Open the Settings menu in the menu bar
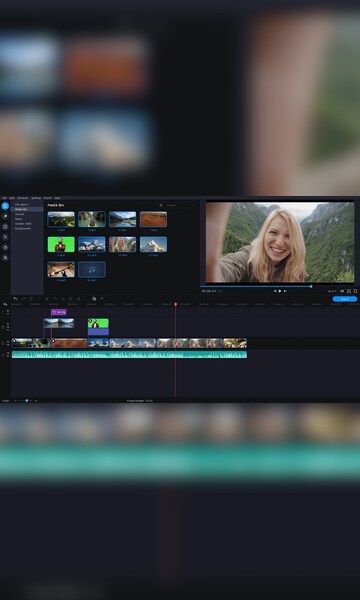Viewport: 360px width, 600px height. [x=36, y=198]
